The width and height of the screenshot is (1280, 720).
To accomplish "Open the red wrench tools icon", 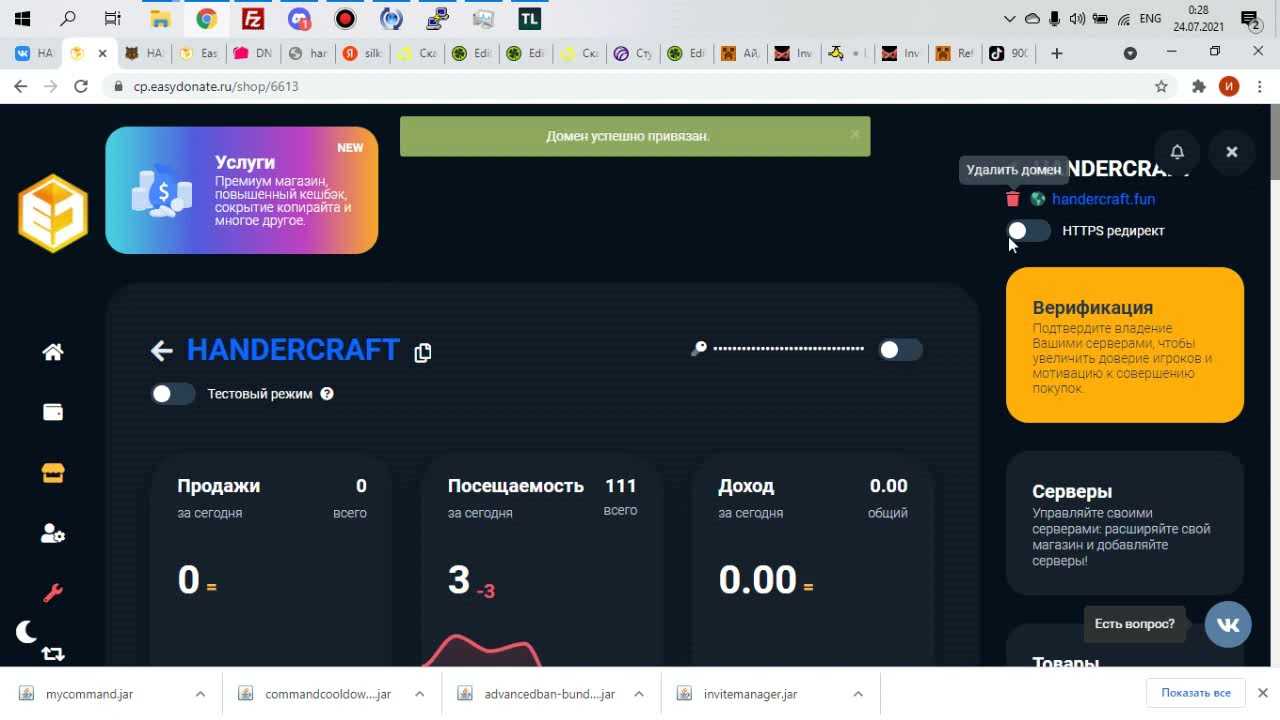I will coord(53,593).
